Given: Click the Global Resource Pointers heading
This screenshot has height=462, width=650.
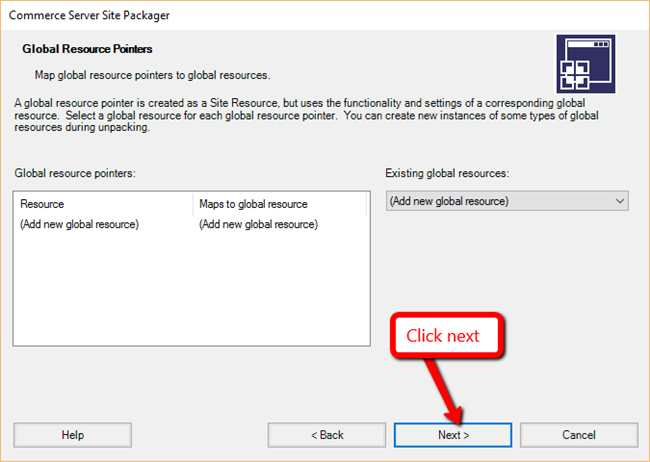Looking at the screenshot, I should [x=87, y=49].
